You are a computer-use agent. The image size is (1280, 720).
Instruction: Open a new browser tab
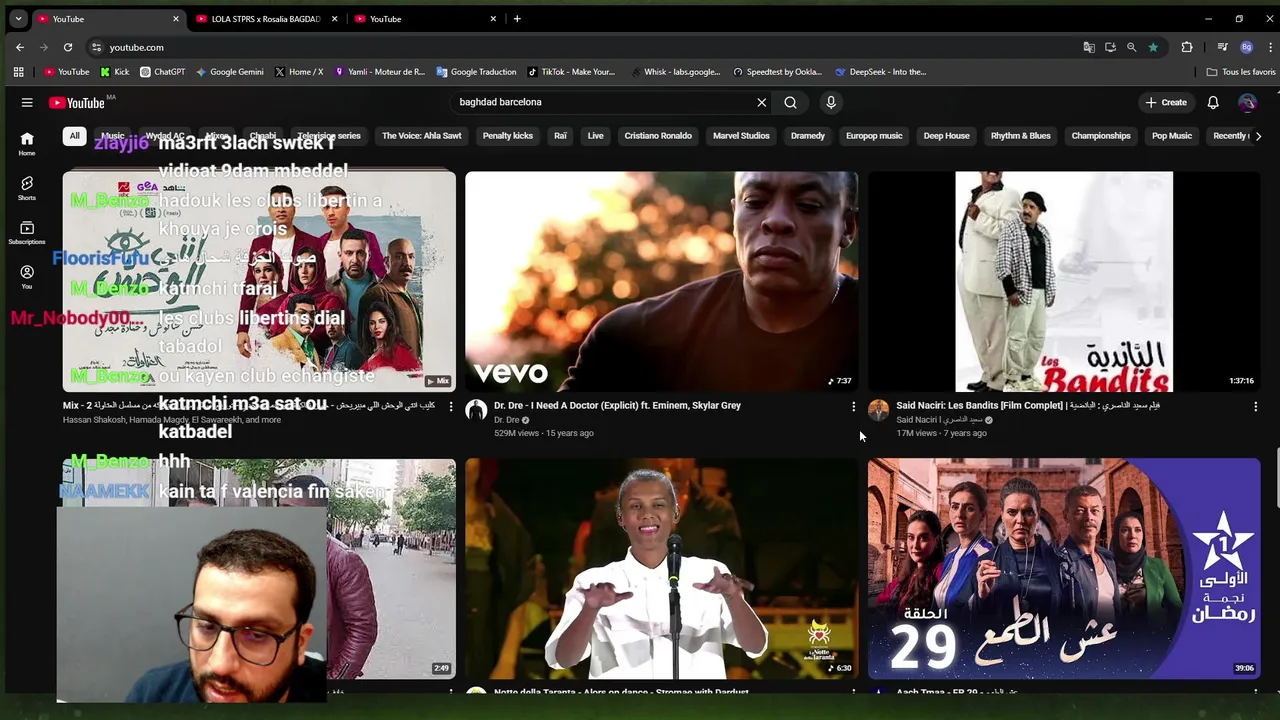coord(517,19)
